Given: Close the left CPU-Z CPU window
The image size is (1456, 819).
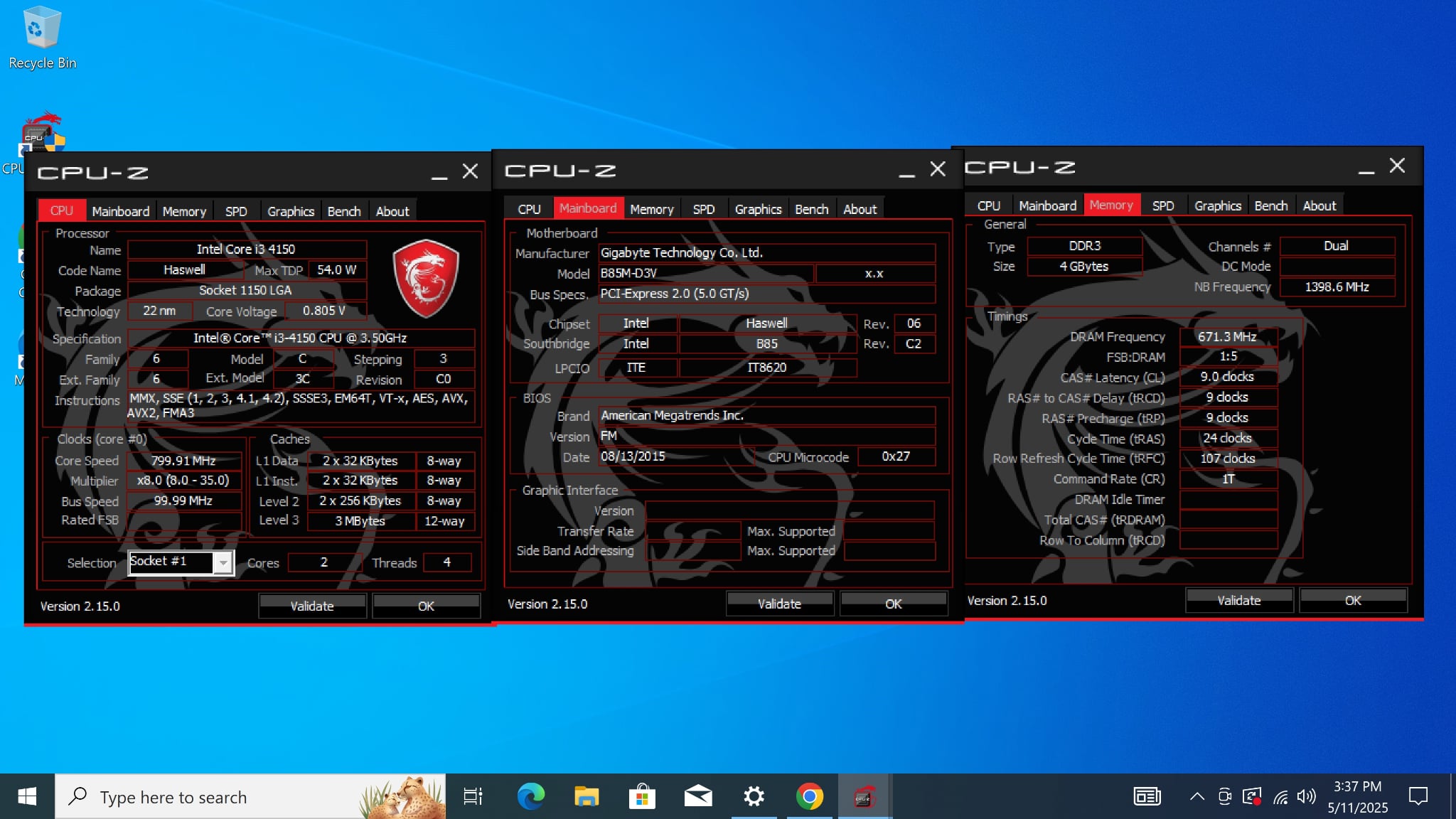Looking at the screenshot, I should tap(470, 171).
